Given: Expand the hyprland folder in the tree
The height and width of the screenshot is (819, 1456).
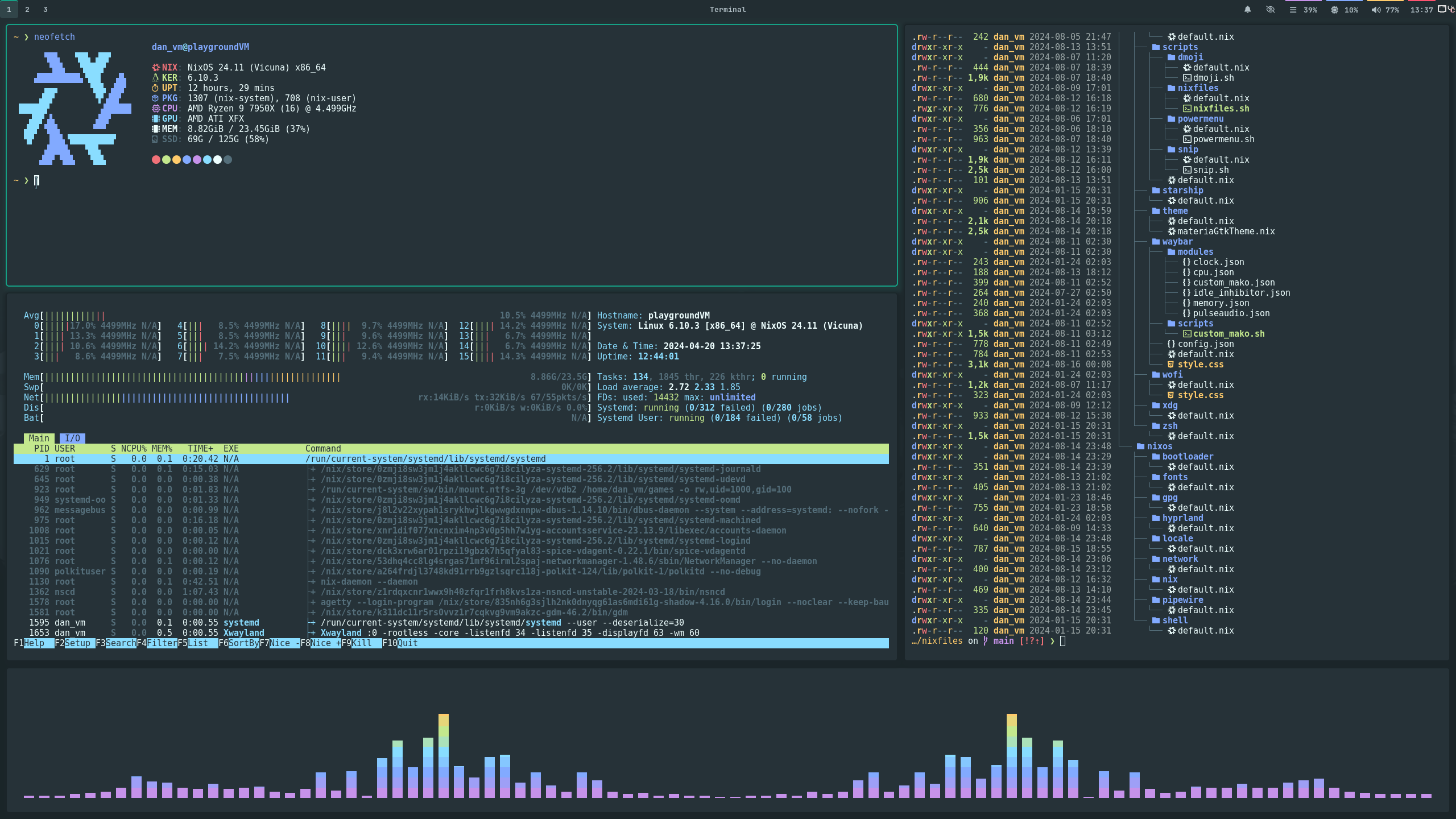Looking at the screenshot, I should click(1177, 518).
